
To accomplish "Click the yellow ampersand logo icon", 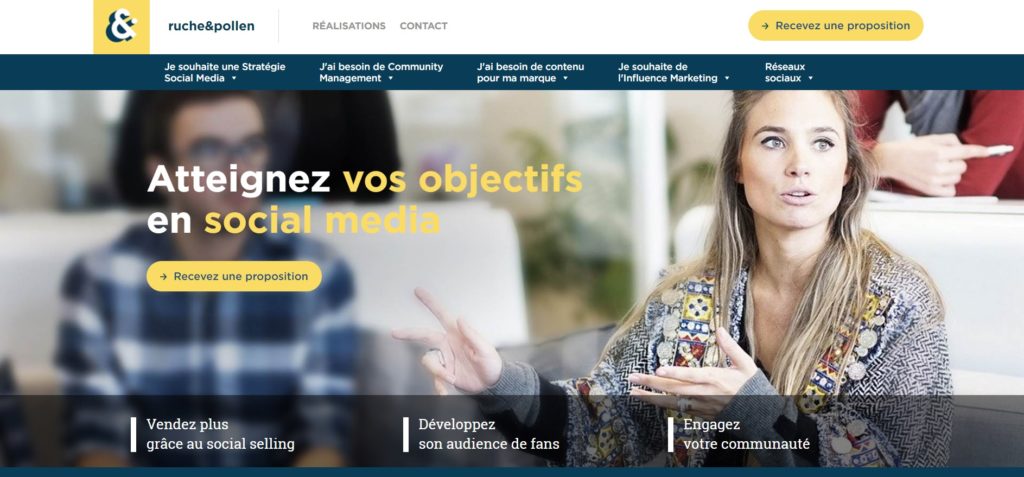I will point(121,27).
